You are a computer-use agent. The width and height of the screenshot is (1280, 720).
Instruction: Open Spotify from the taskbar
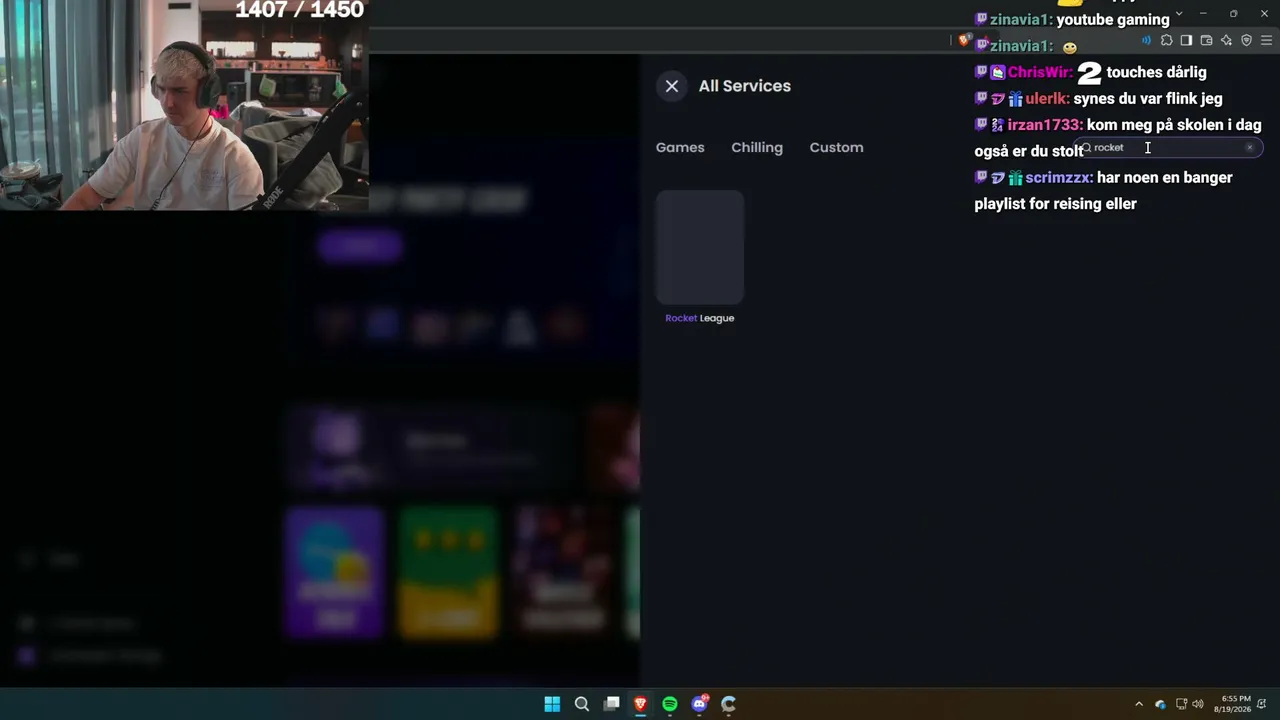(670, 704)
